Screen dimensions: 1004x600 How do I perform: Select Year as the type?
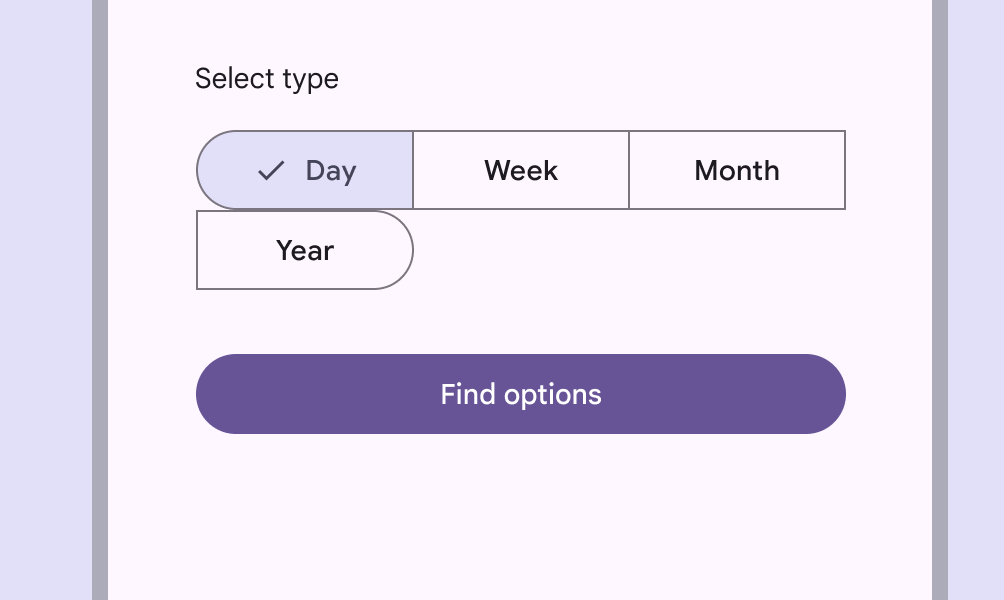pos(305,250)
